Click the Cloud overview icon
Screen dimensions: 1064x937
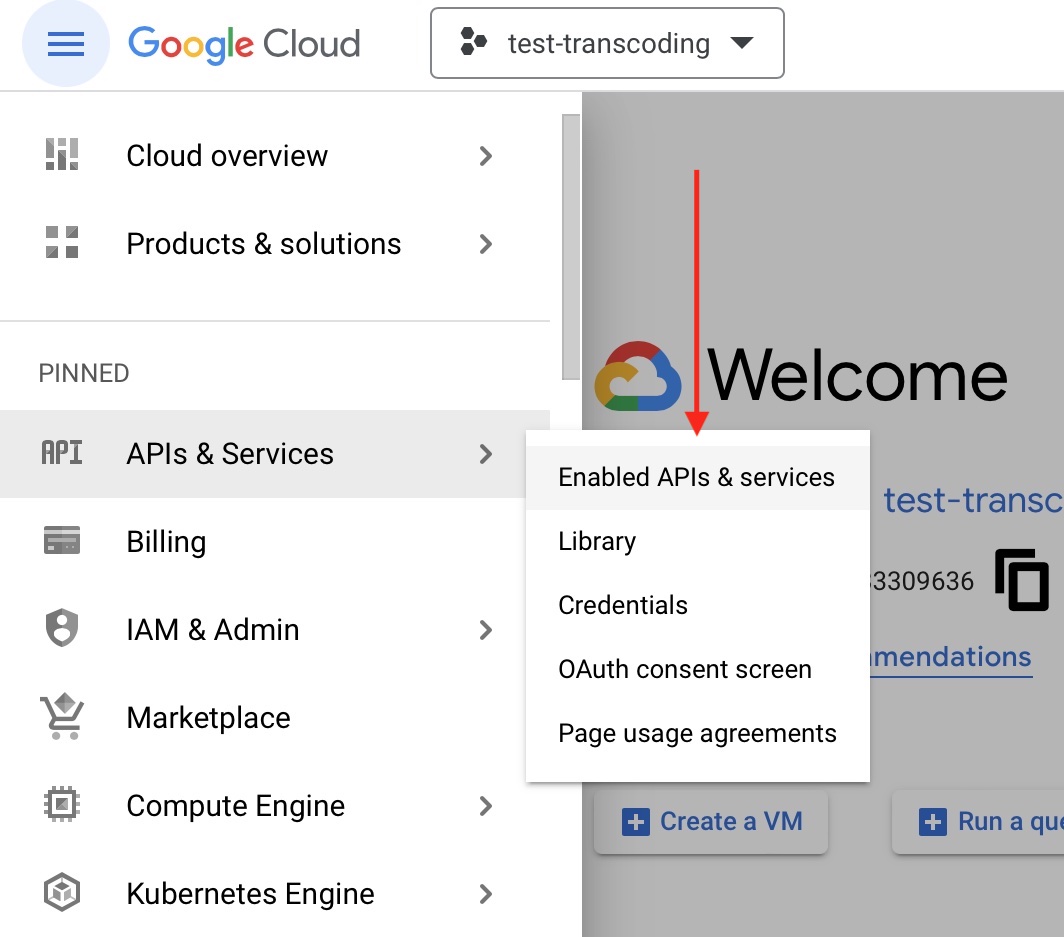[62, 155]
